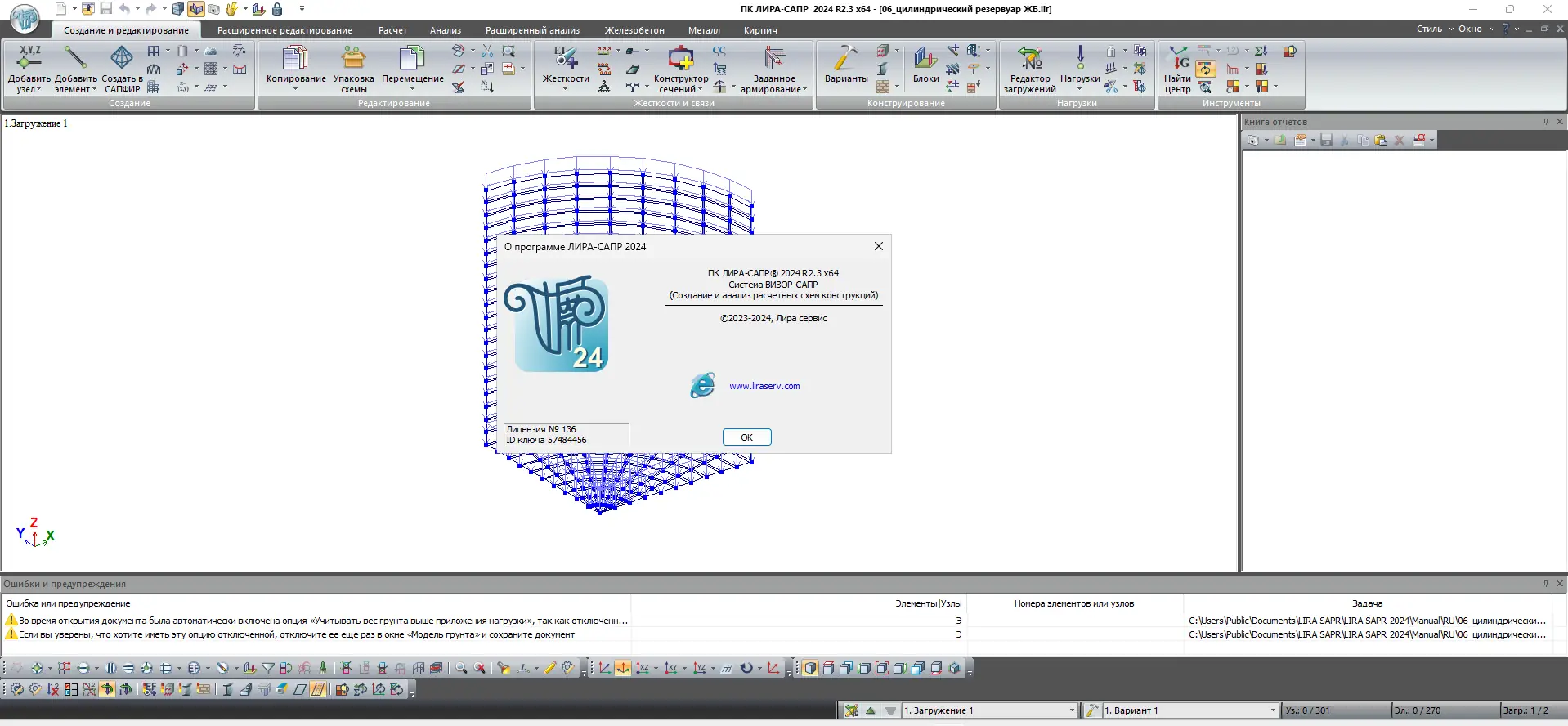The image size is (1568, 726).
Task: Select the Железобетон tab
Action: (634, 30)
